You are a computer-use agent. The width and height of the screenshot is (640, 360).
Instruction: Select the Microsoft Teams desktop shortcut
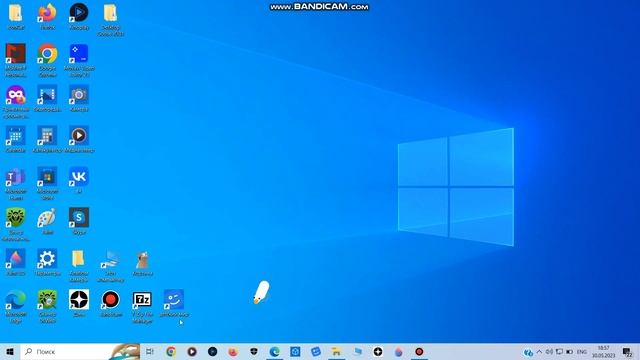coord(16,183)
